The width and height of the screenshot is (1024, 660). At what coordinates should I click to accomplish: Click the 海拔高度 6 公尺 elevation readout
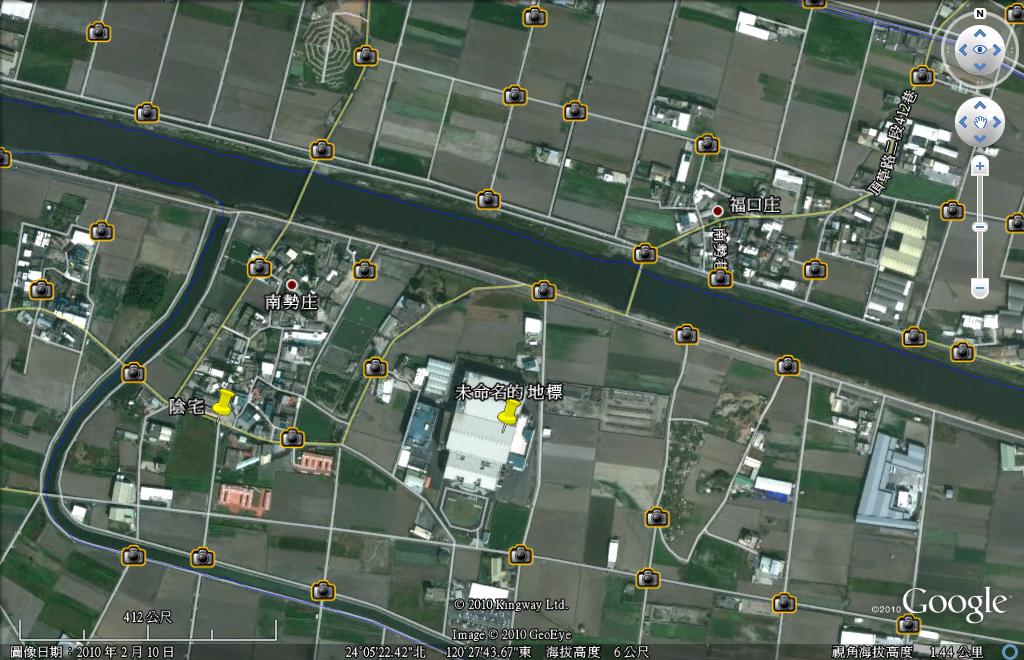(598, 652)
